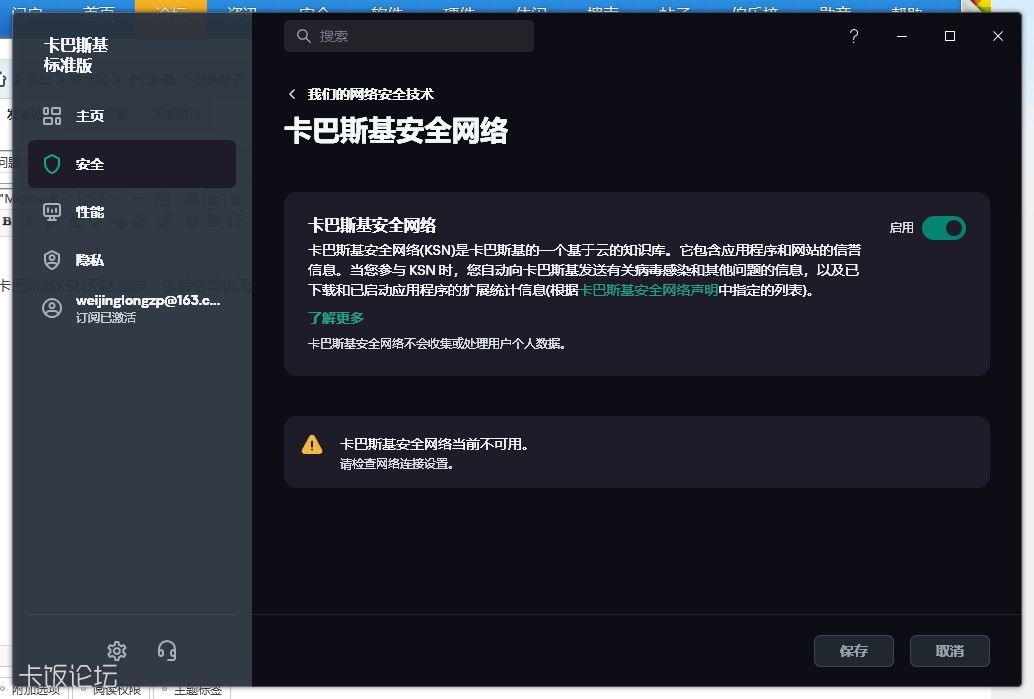Click the 搜索 search field

pyautogui.click(x=410, y=36)
